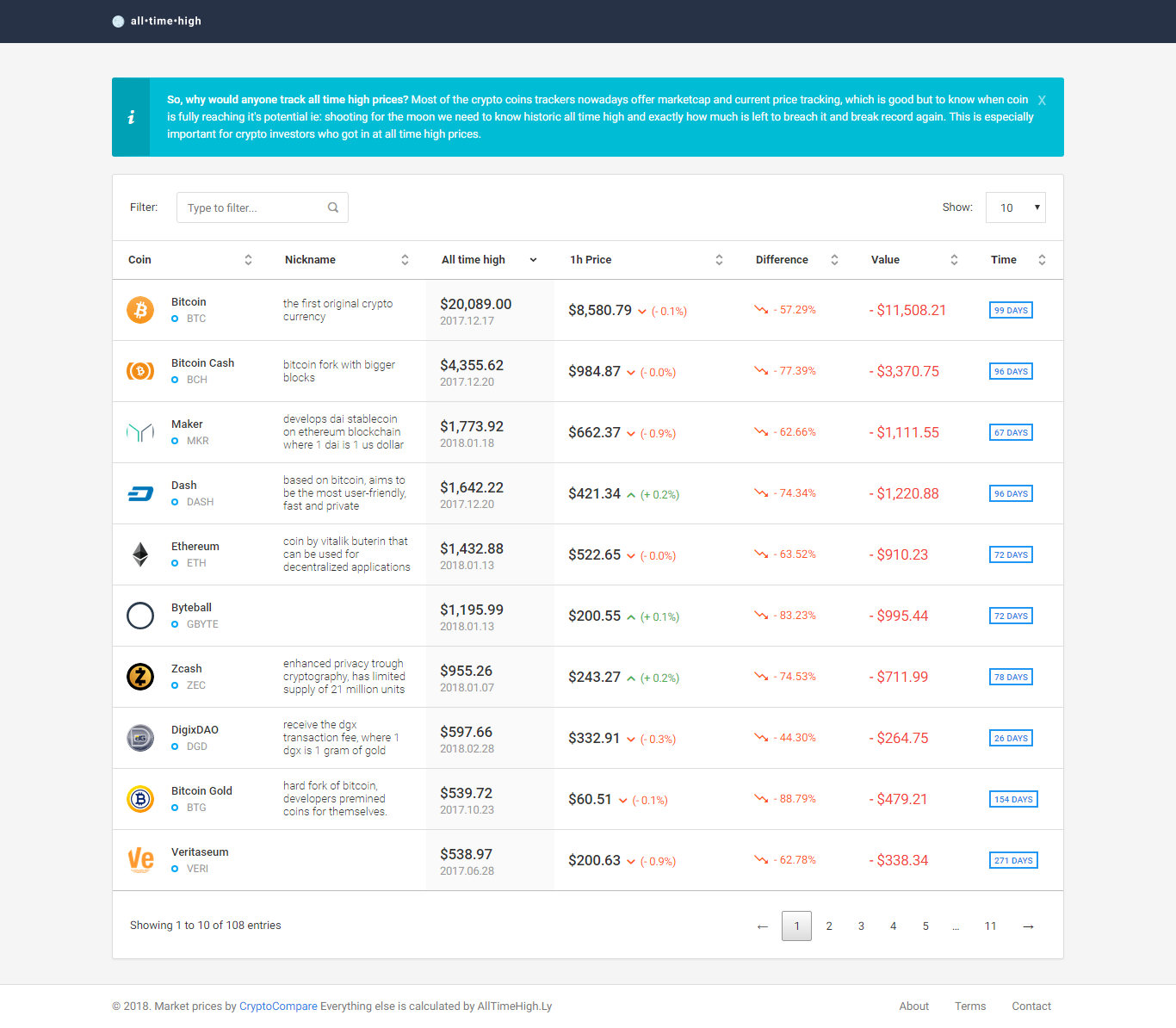Click the 154 DAYS badge for Bitcoin Gold

pos(1013,799)
